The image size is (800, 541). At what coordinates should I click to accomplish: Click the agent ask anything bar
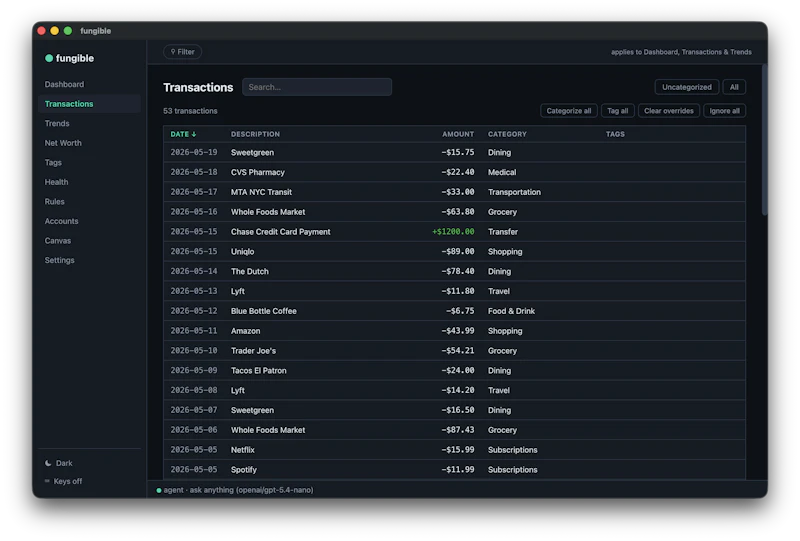[x=457, y=490]
